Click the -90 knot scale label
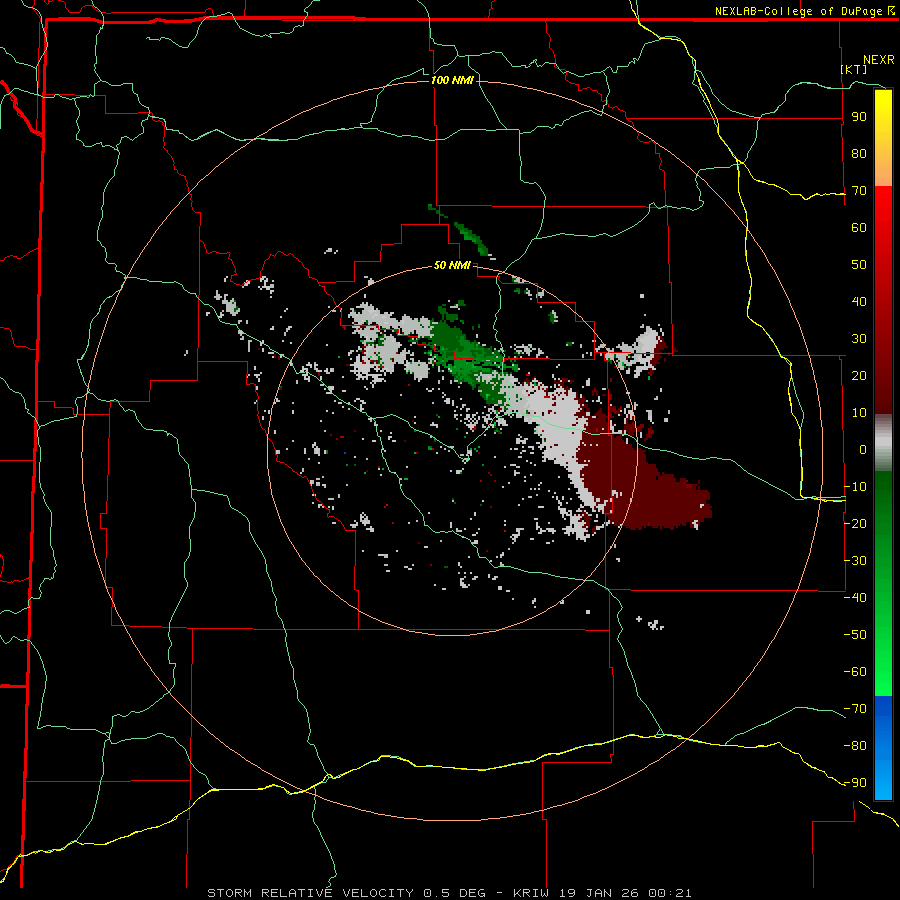 click(x=855, y=783)
